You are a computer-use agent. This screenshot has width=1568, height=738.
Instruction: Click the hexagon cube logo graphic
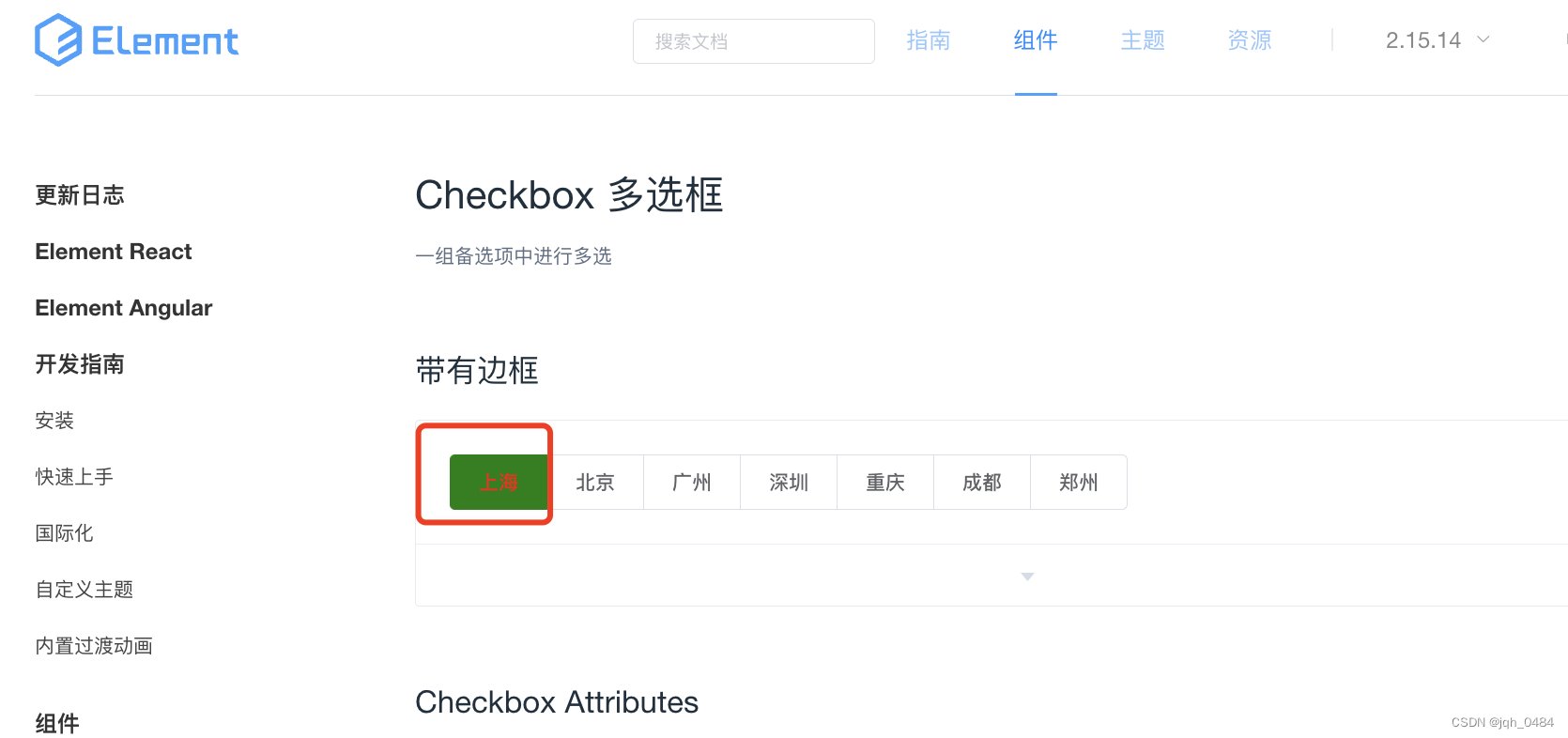point(56,39)
